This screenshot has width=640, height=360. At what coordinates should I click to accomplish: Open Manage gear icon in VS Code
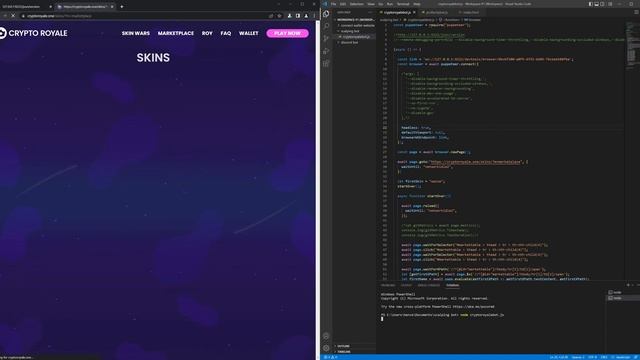326,348
